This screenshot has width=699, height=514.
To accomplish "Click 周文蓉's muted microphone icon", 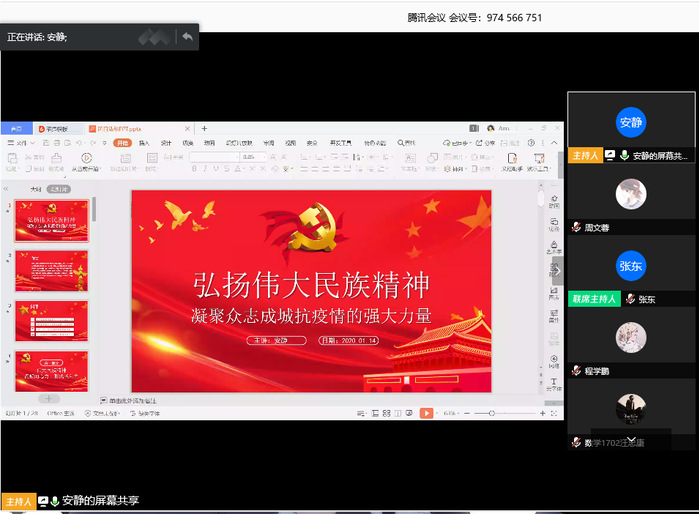I will click(x=576, y=228).
